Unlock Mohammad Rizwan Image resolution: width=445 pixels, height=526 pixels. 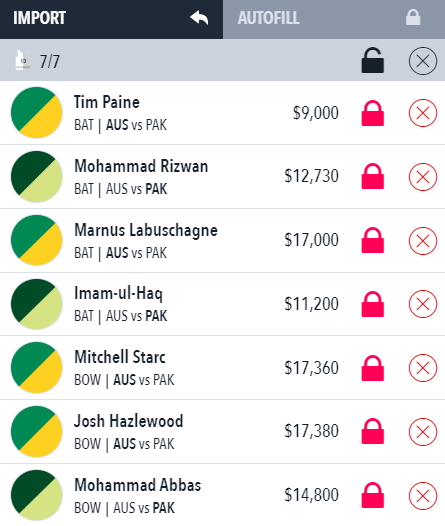[373, 176]
